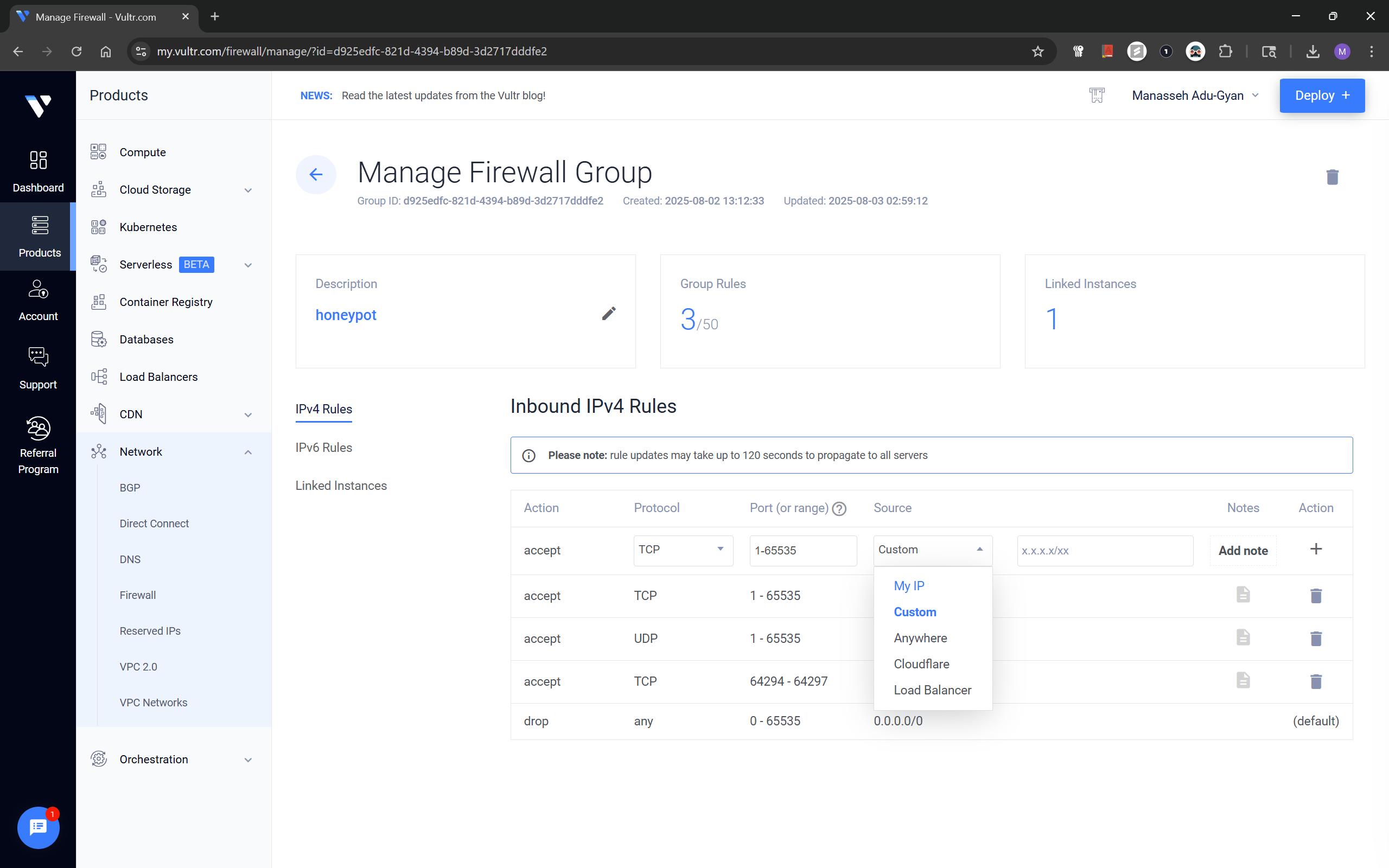
Task: View note for UDP 1 - 65535 rule
Action: (x=1243, y=637)
